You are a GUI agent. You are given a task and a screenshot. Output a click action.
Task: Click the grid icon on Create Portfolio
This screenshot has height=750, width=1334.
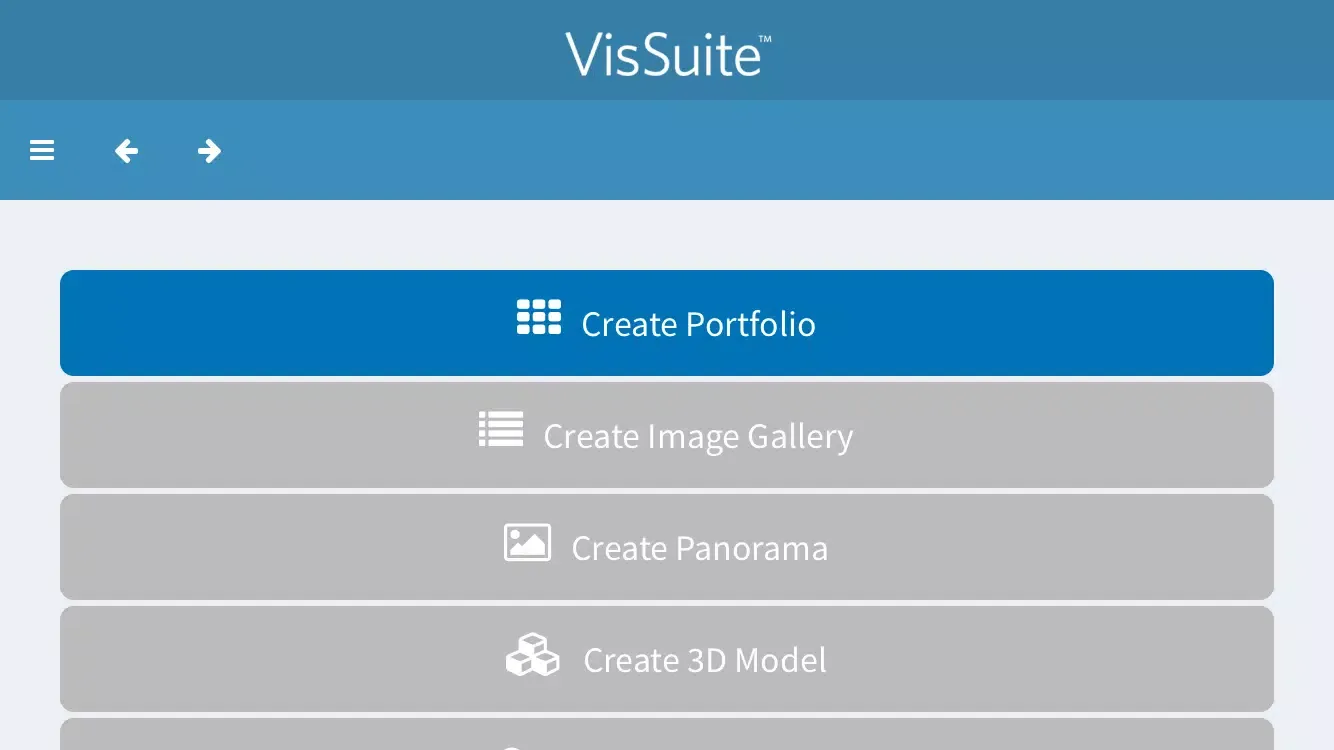pos(538,317)
